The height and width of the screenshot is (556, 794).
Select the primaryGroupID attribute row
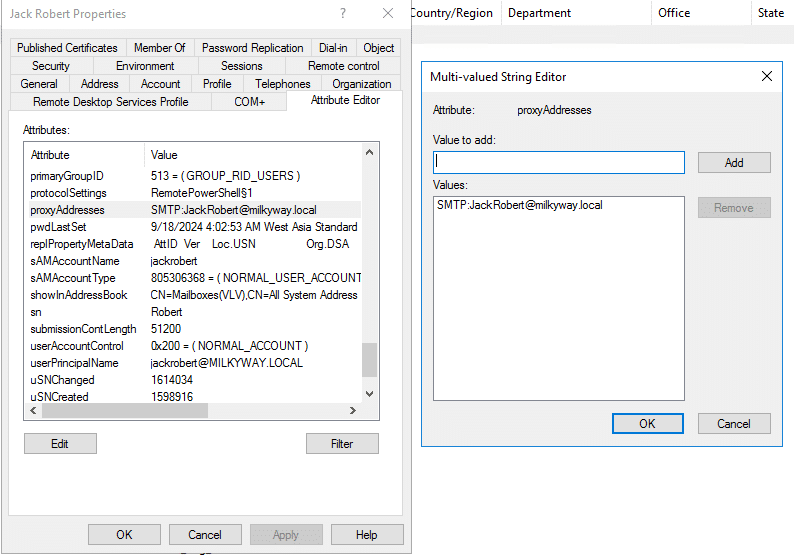[x=195, y=176]
